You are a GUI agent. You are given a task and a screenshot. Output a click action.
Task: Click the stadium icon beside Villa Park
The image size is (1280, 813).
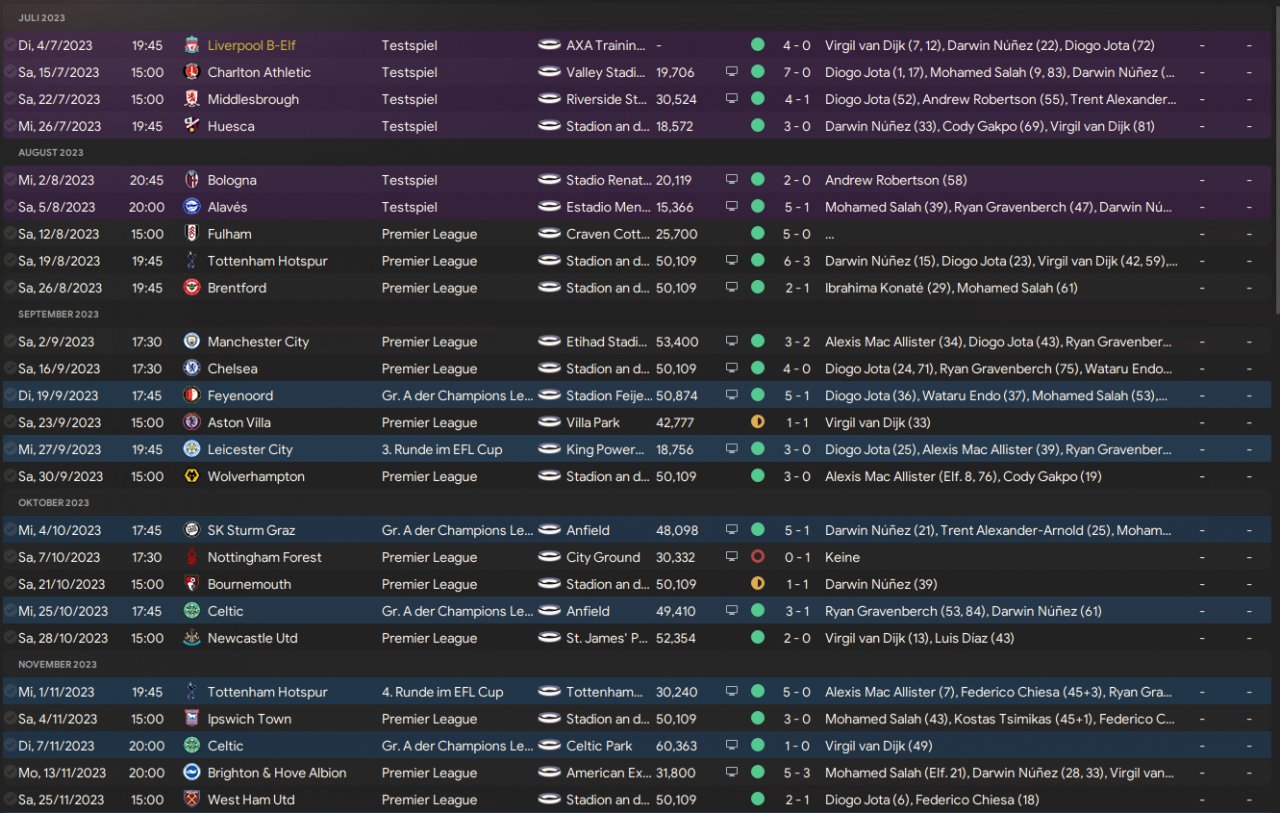(x=549, y=423)
